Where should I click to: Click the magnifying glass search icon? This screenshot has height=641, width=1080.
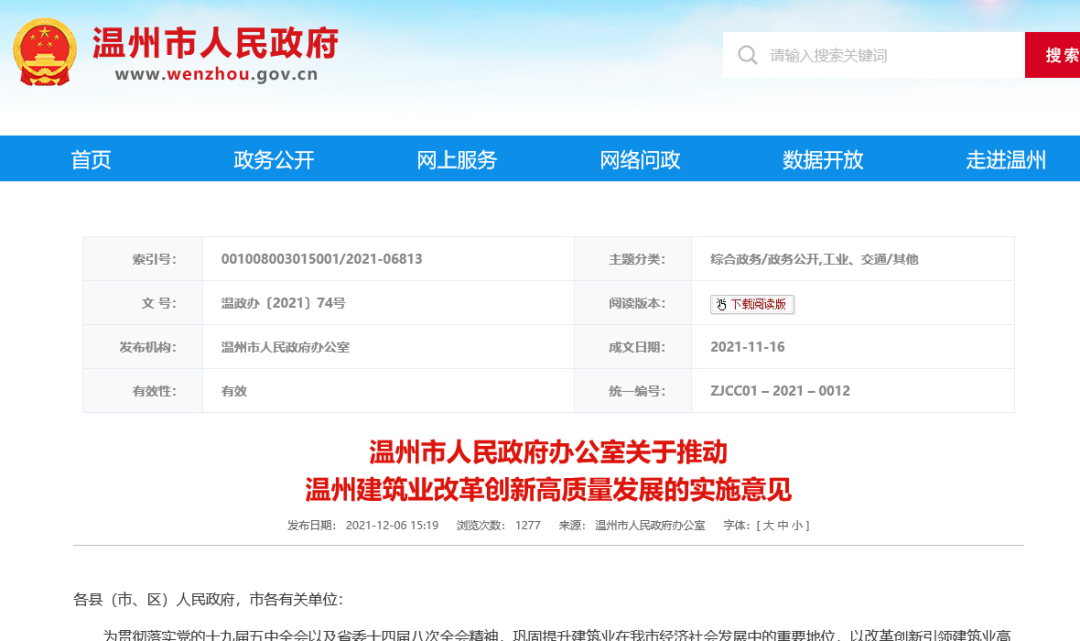click(x=747, y=54)
